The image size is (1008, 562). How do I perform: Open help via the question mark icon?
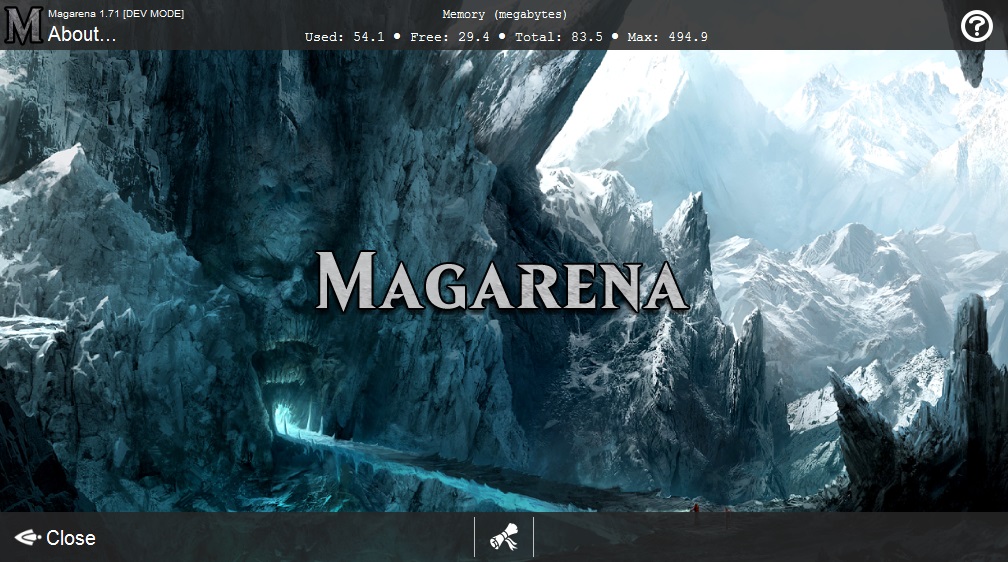976,26
